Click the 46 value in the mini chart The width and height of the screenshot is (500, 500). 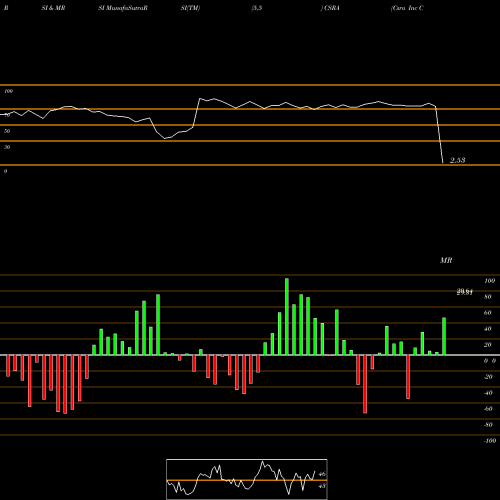[322, 474]
